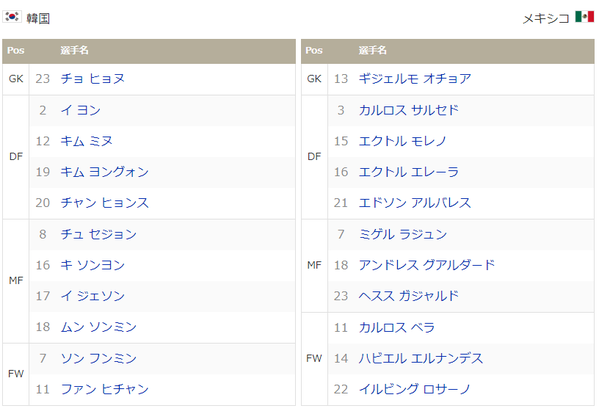
Task: Click ハビエル エルナンデス player link
Action: tap(421, 358)
